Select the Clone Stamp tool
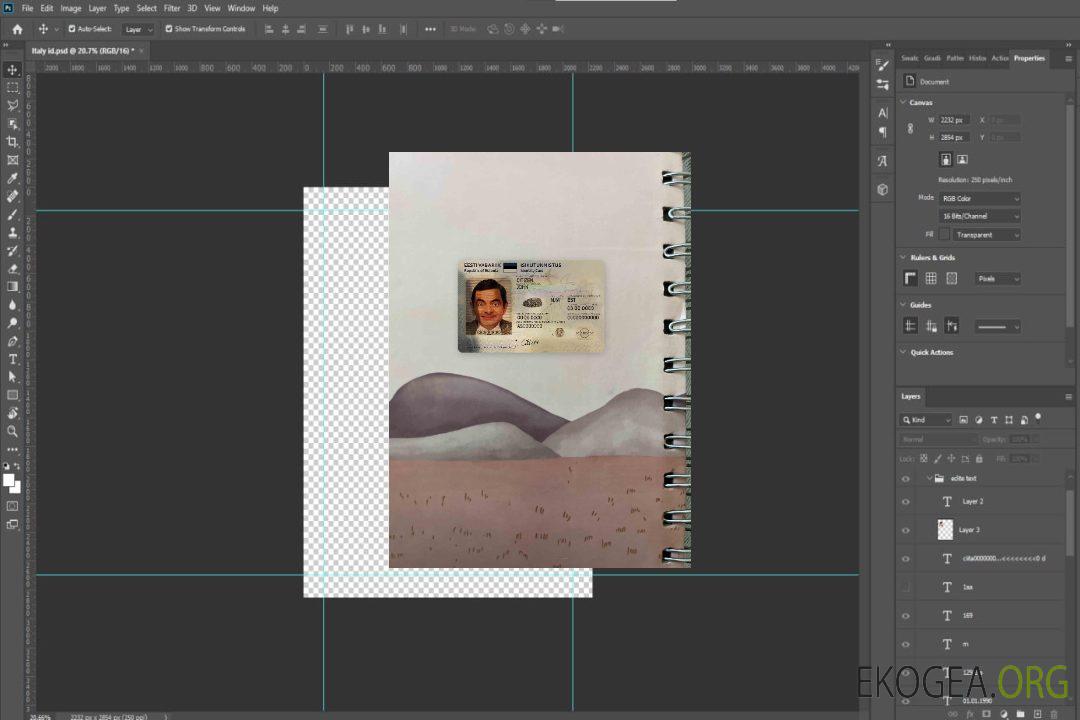The height and width of the screenshot is (720, 1080). pyautogui.click(x=12, y=233)
